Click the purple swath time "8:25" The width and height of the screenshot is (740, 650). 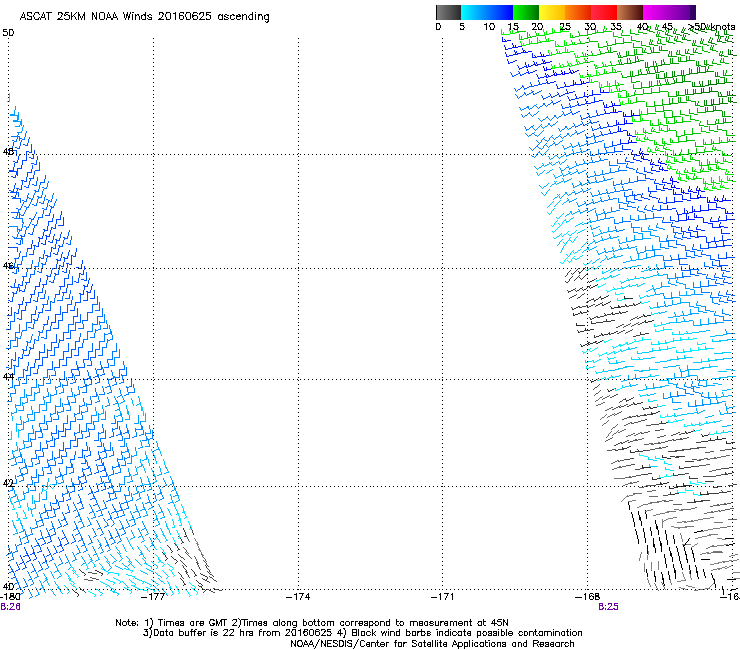point(608,607)
